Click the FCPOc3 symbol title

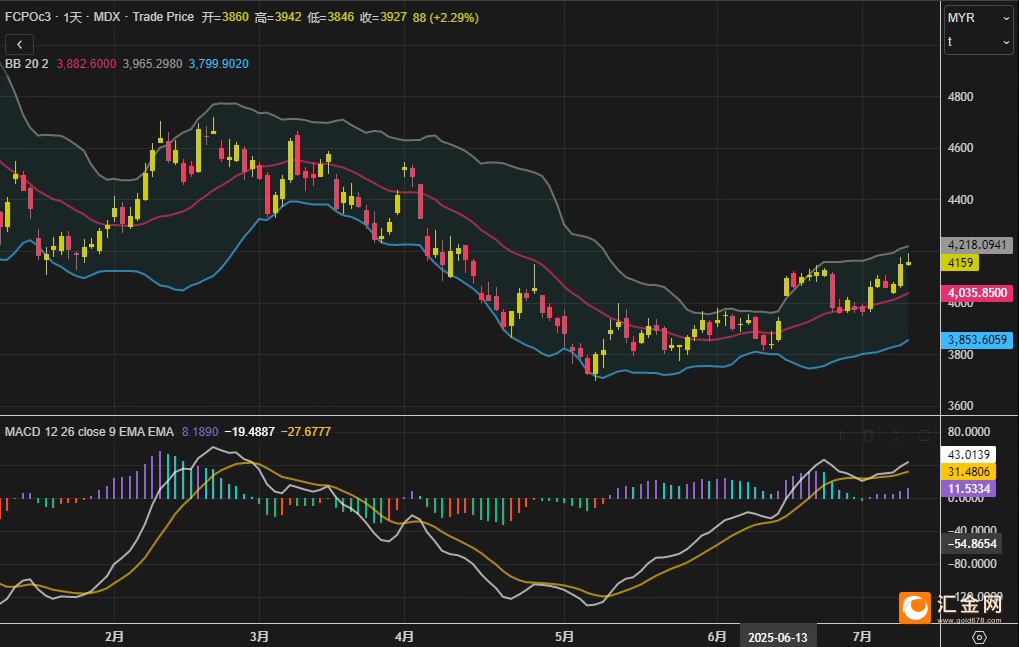(28, 17)
